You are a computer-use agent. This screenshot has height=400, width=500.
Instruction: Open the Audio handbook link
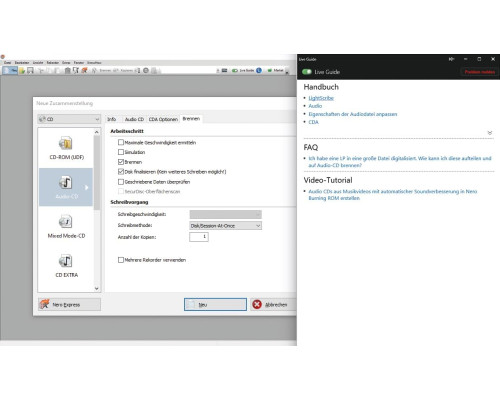coord(315,106)
